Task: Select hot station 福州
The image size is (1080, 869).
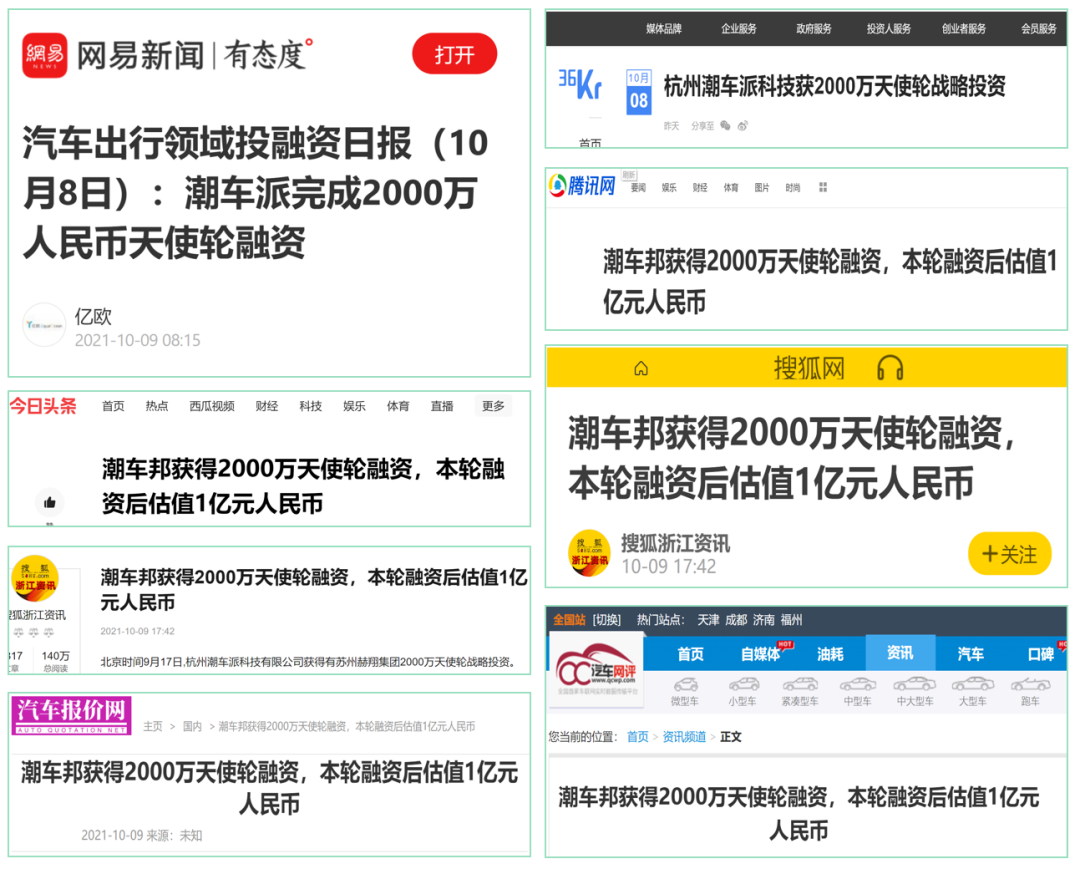Action: click(791, 620)
